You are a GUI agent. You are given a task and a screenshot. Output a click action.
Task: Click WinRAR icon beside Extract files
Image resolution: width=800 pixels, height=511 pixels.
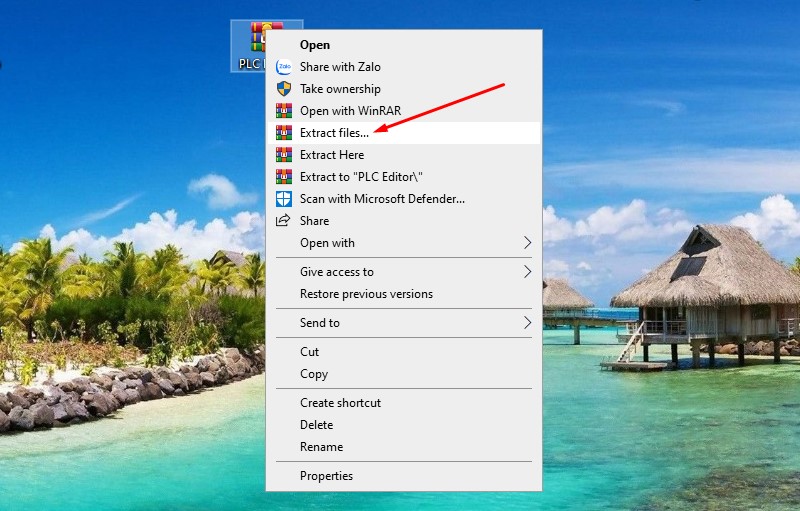[x=284, y=133]
